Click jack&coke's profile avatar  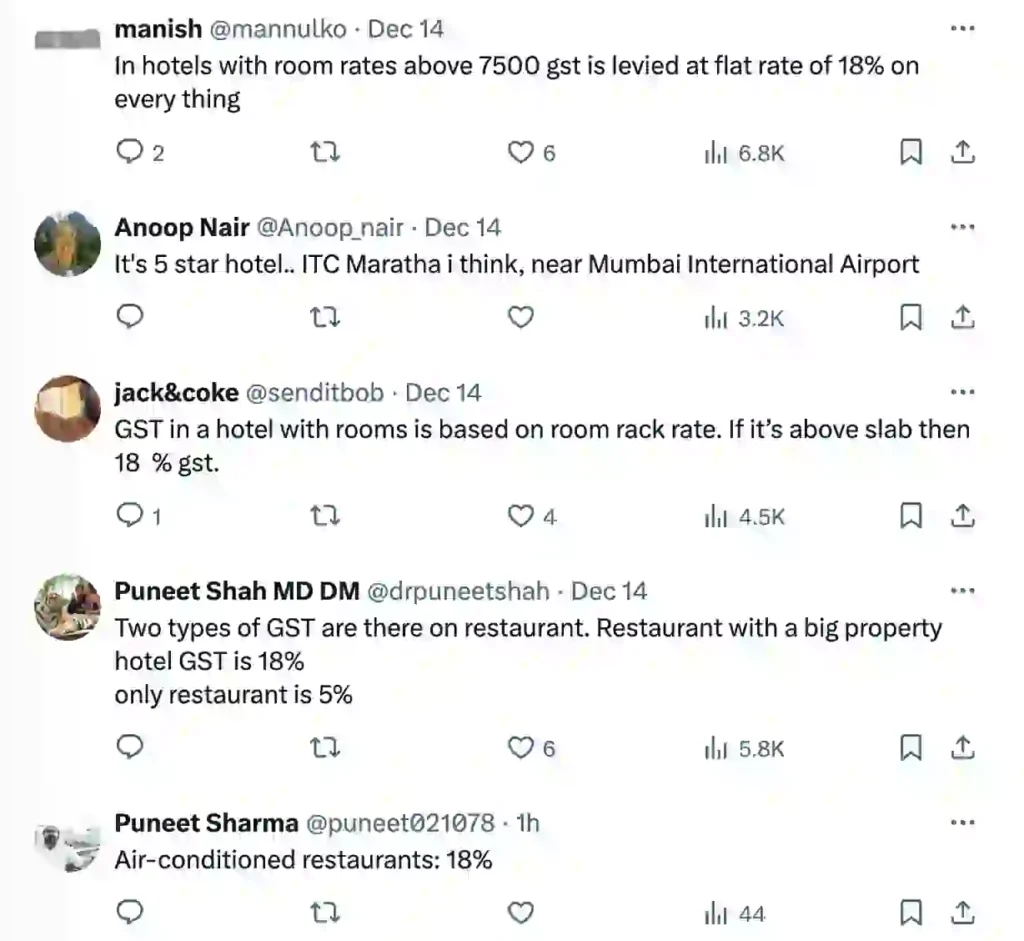[x=68, y=408]
